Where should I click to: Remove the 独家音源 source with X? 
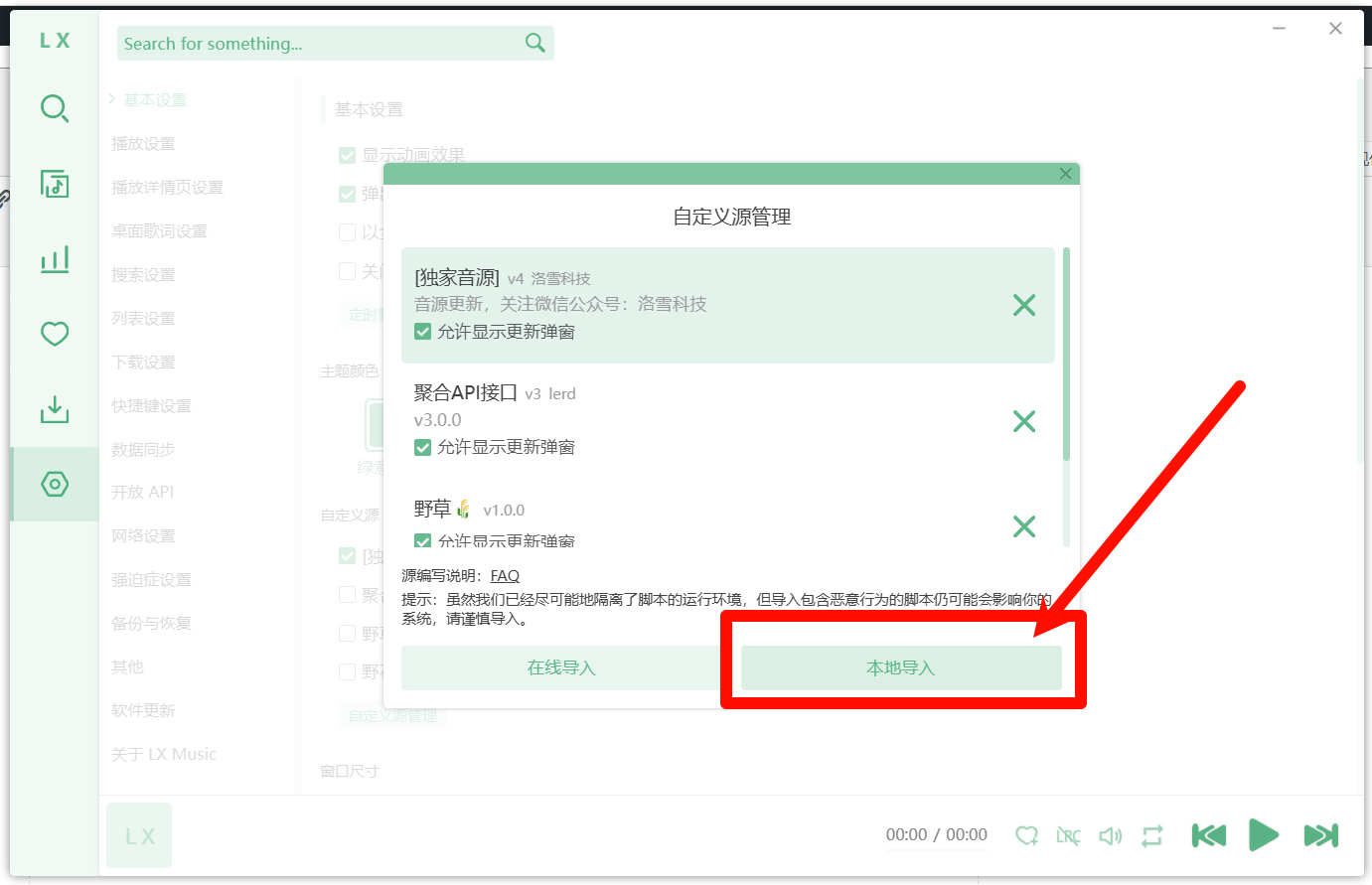pyautogui.click(x=1023, y=305)
